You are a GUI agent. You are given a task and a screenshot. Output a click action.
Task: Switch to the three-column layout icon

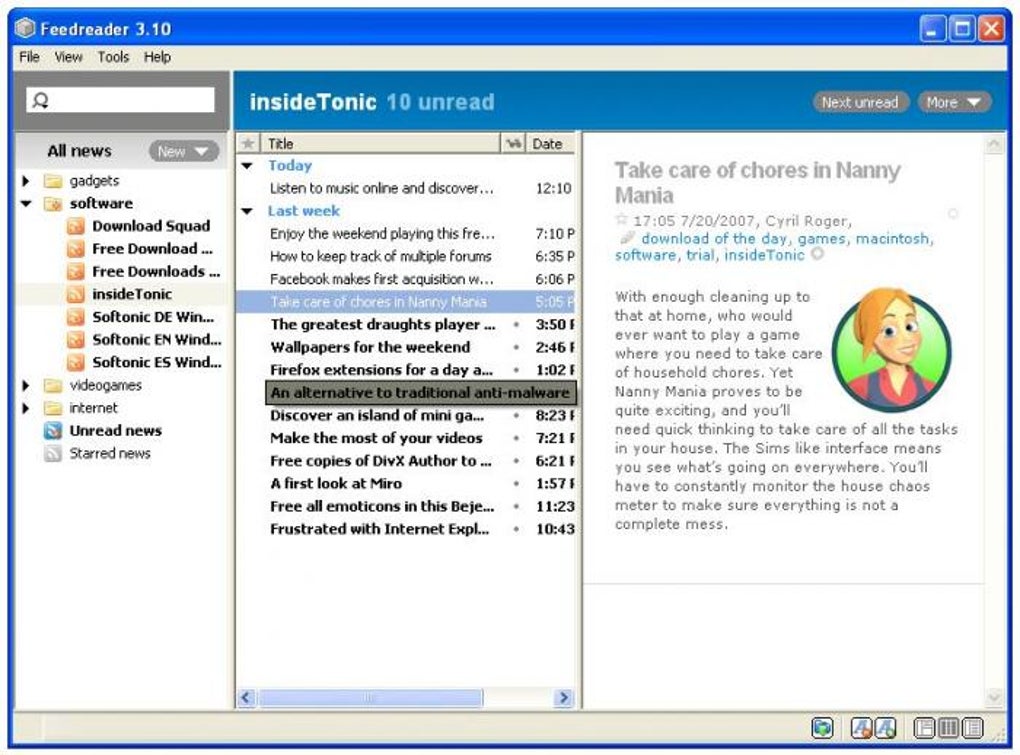point(948,728)
